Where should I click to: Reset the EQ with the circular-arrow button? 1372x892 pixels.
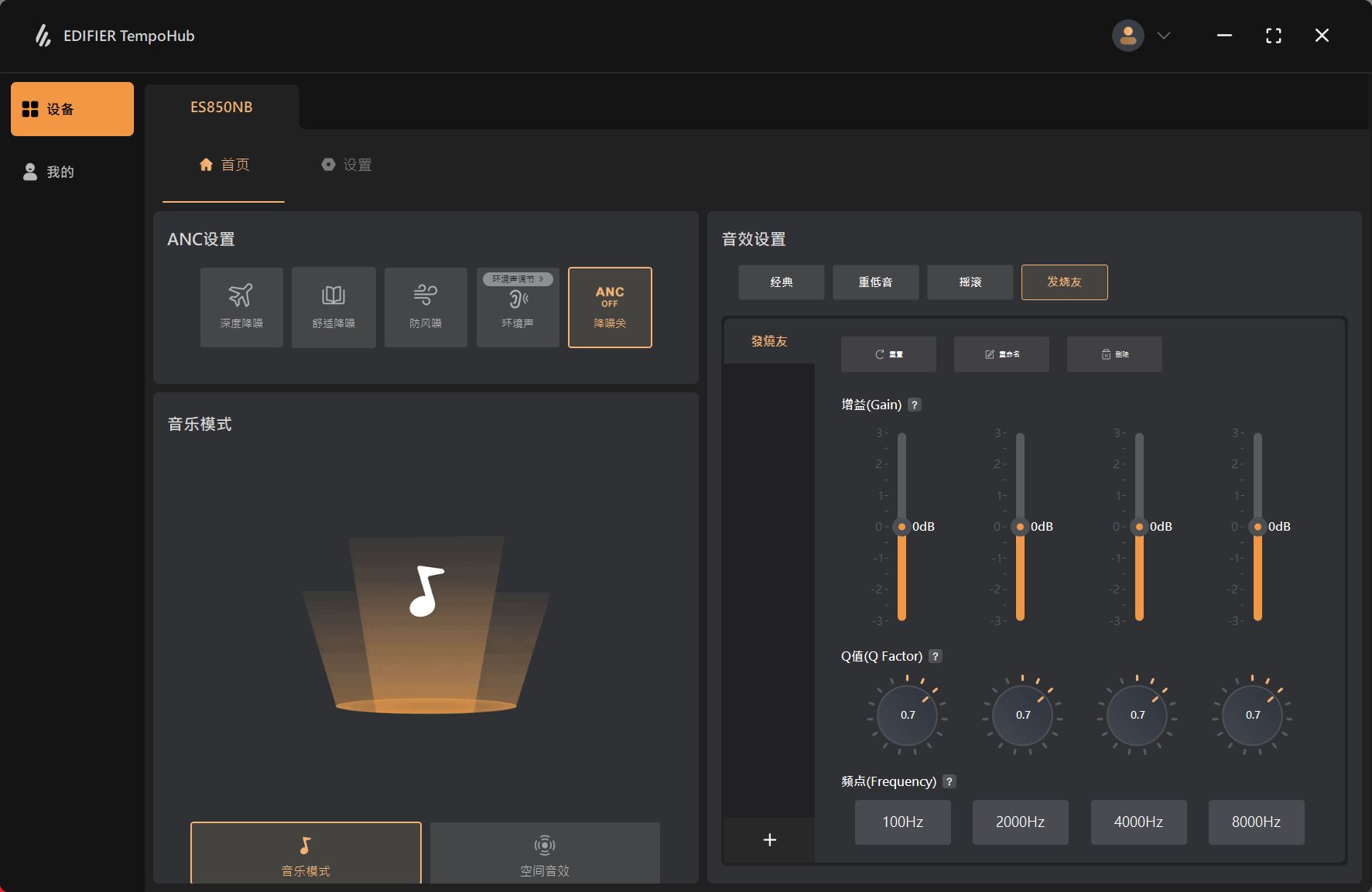[888, 354]
